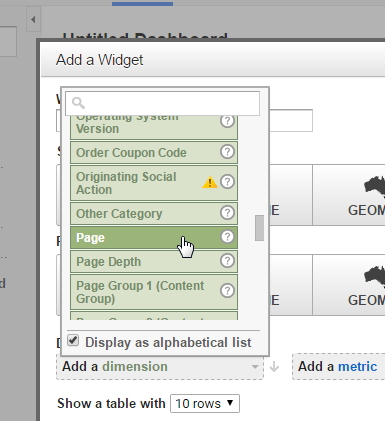
Task: Collapse the left sidebar arrow
Action: tap(33, 19)
